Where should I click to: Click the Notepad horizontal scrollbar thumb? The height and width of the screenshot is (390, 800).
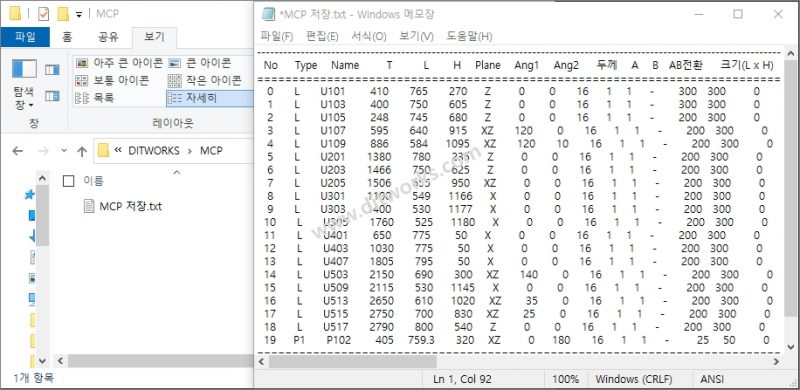pos(353,361)
